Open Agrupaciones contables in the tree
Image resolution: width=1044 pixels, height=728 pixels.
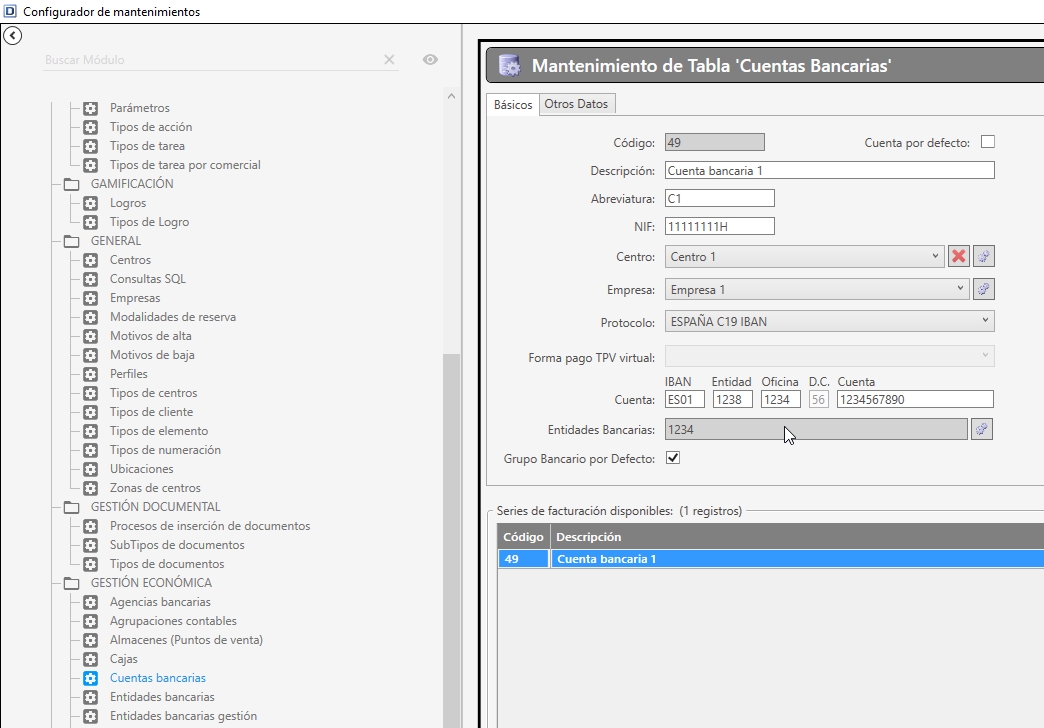click(x=173, y=621)
